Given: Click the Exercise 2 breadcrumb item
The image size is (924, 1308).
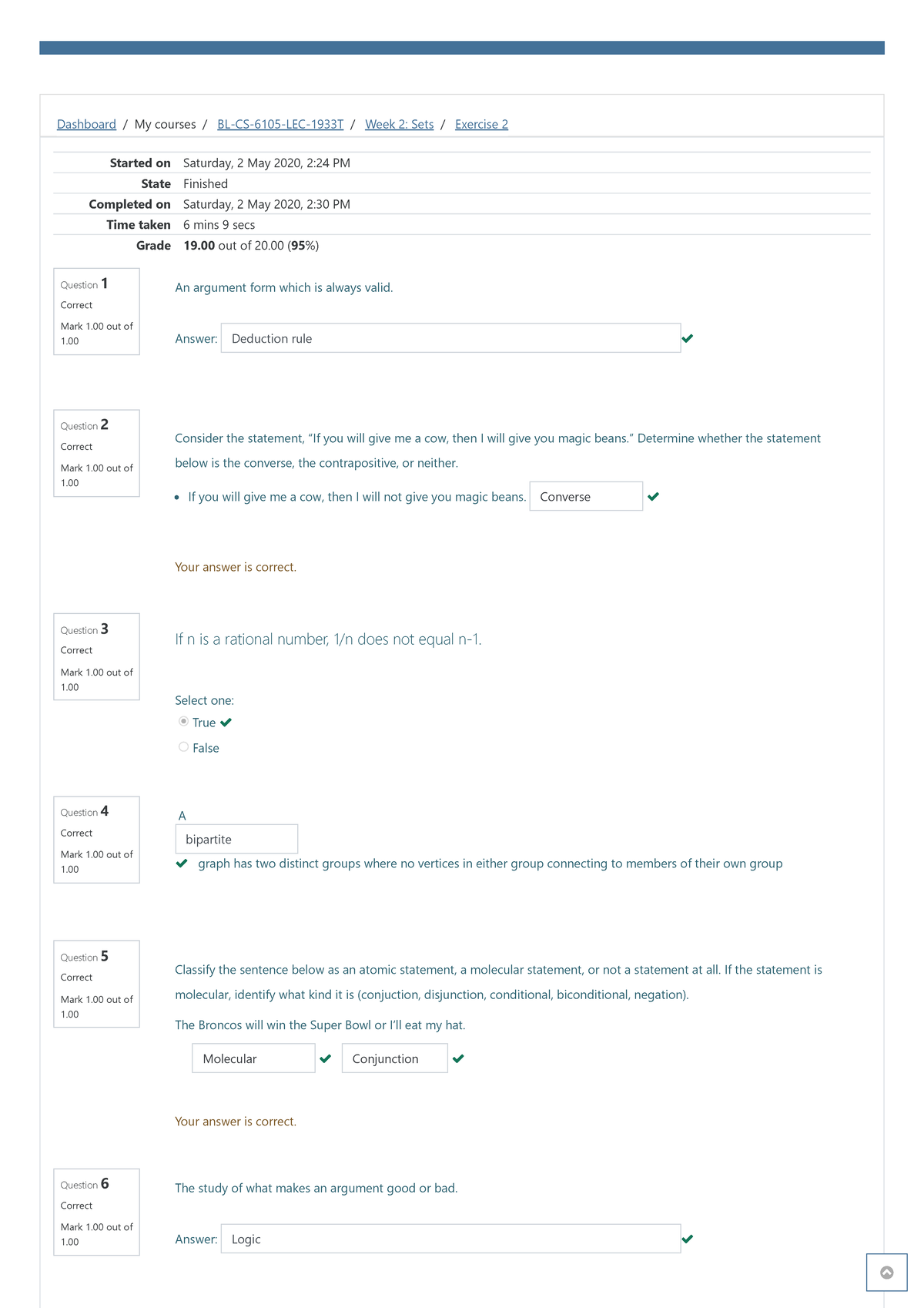Looking at the screenshot, I should (480, 124).
